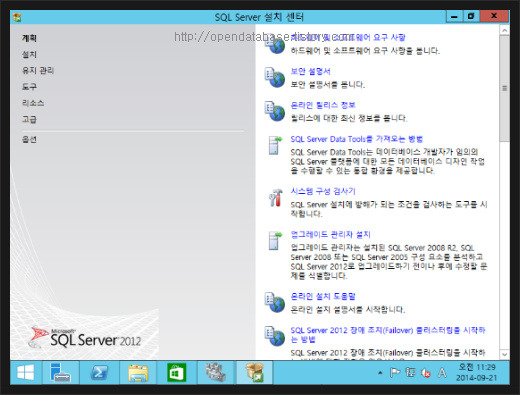Click the muted volume tray icon
520x395 pixels.
pos(426,372)
